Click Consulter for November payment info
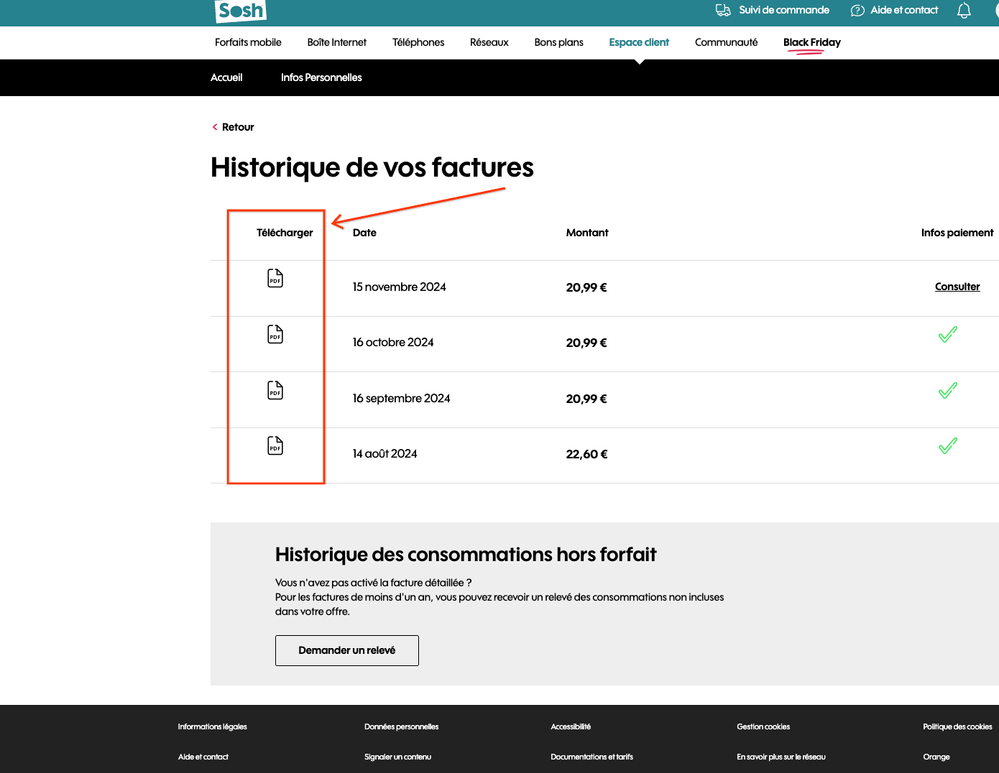999x773 pixels. [957, 287]
